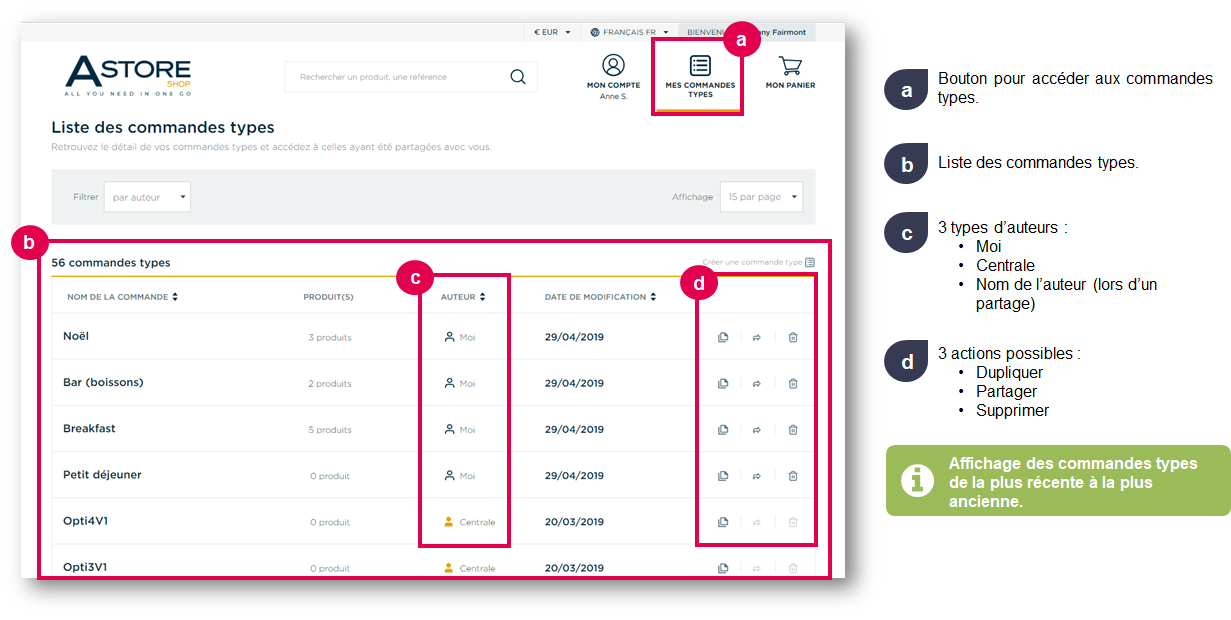Duplicate the Noël order
Image resolution: width=1231 pixels, height=620 pixels.
[x=723, y=337]
